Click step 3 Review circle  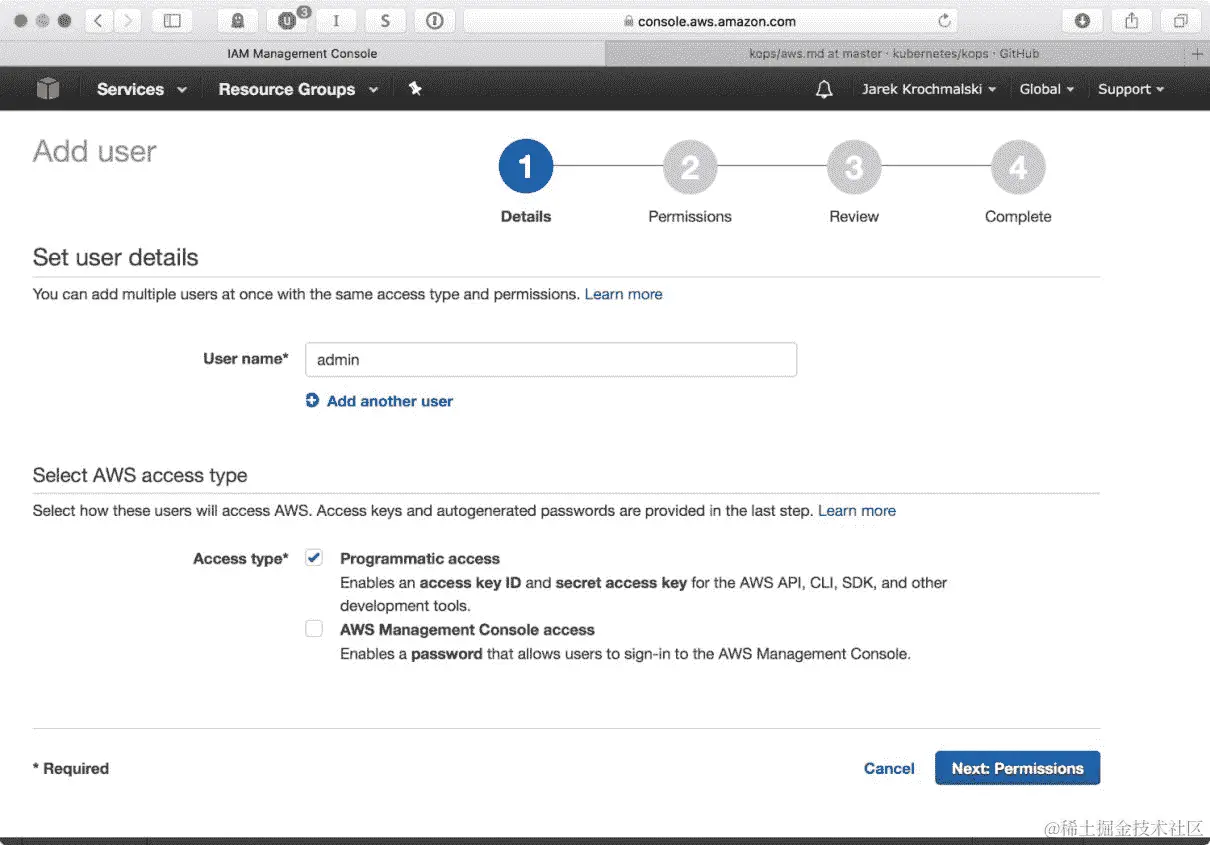pyautogui.click(x=854, y=167)
